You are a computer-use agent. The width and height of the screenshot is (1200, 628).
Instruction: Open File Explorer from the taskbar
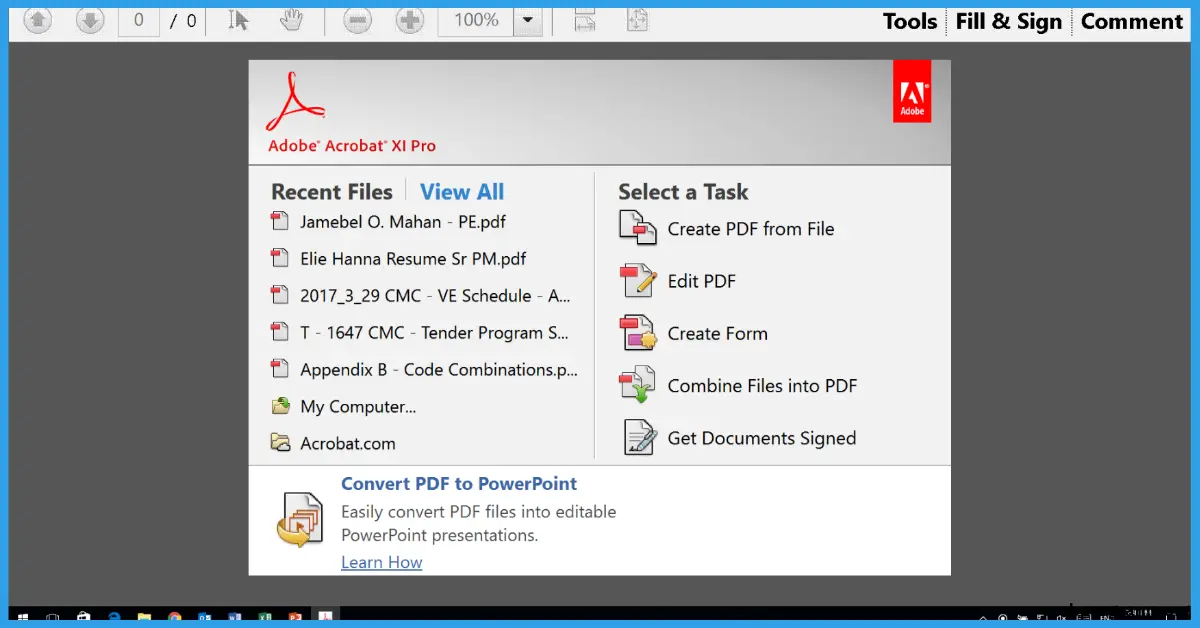point(144,617)
